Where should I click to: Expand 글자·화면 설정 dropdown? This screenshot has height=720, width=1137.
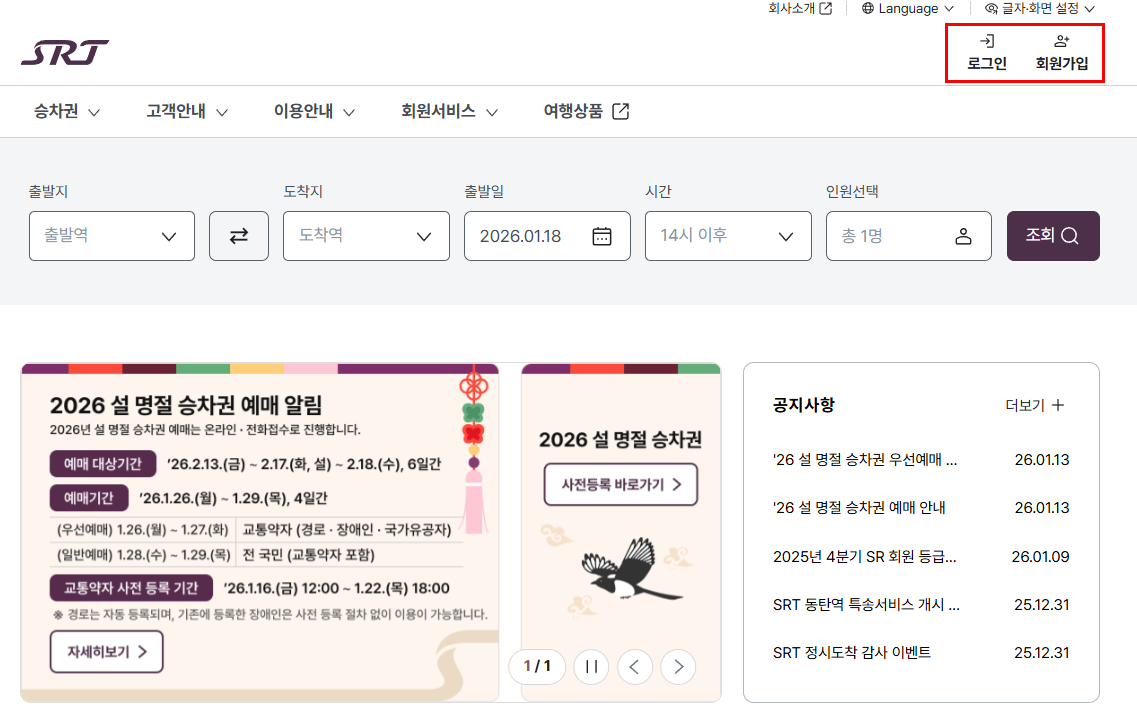(1090, 9)
